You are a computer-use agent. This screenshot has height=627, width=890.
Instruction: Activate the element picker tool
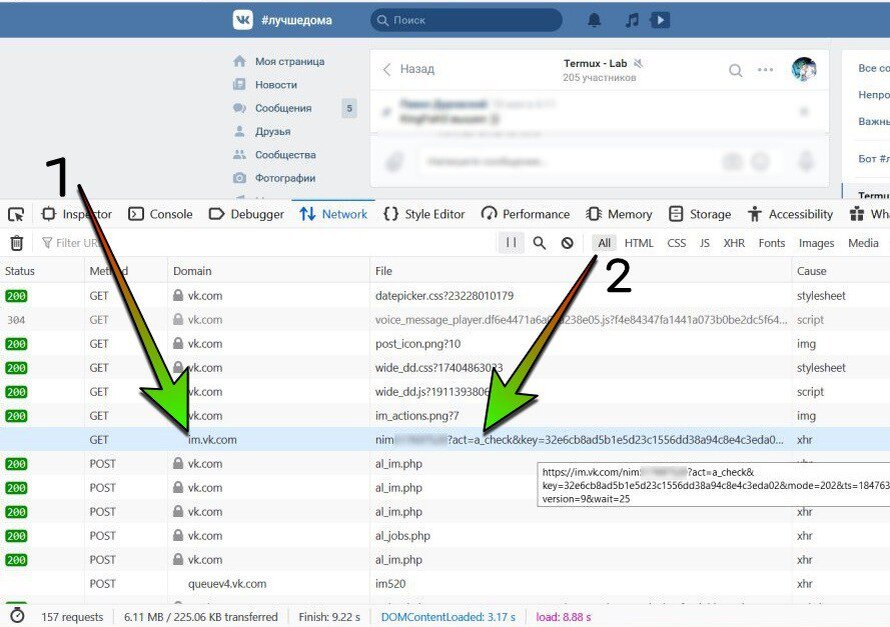[x=16, y=214]
